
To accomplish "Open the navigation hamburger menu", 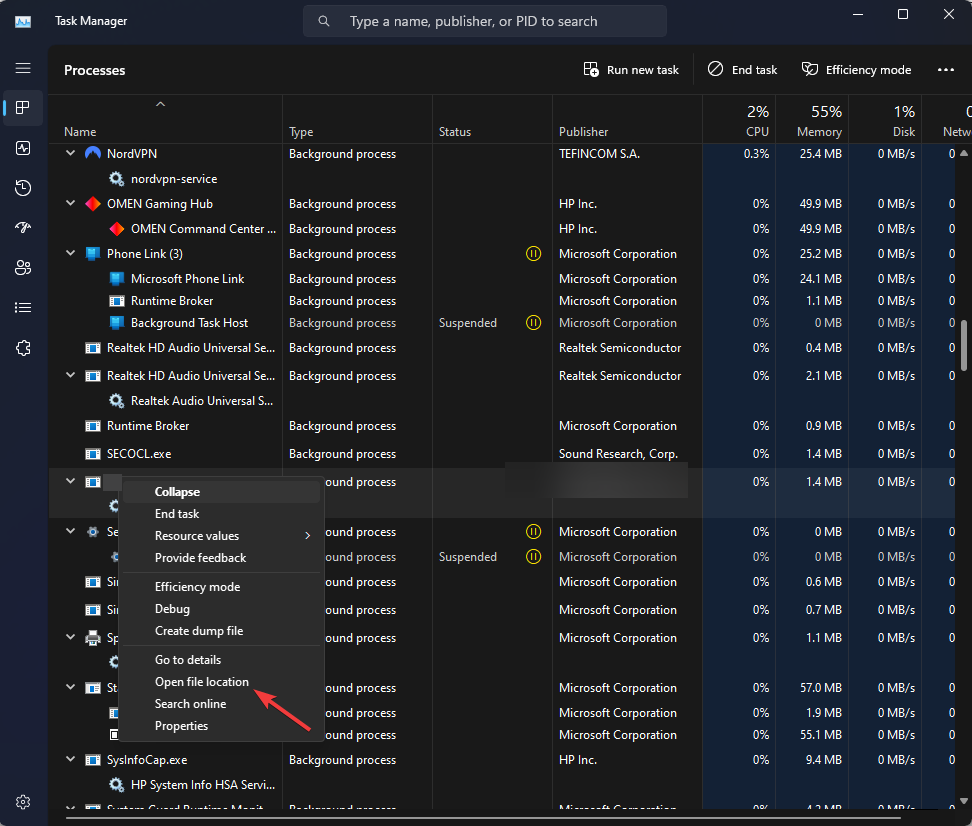I will point(23,68).
